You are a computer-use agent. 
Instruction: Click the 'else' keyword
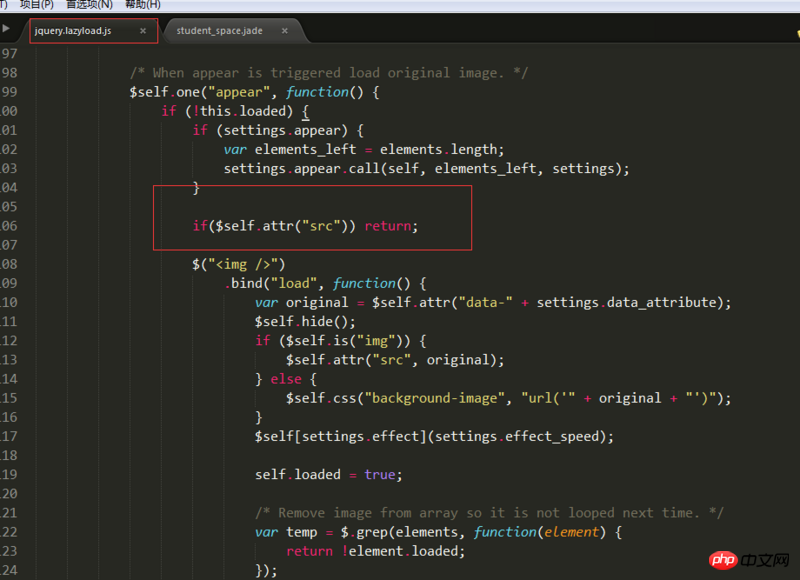(286, 379)
